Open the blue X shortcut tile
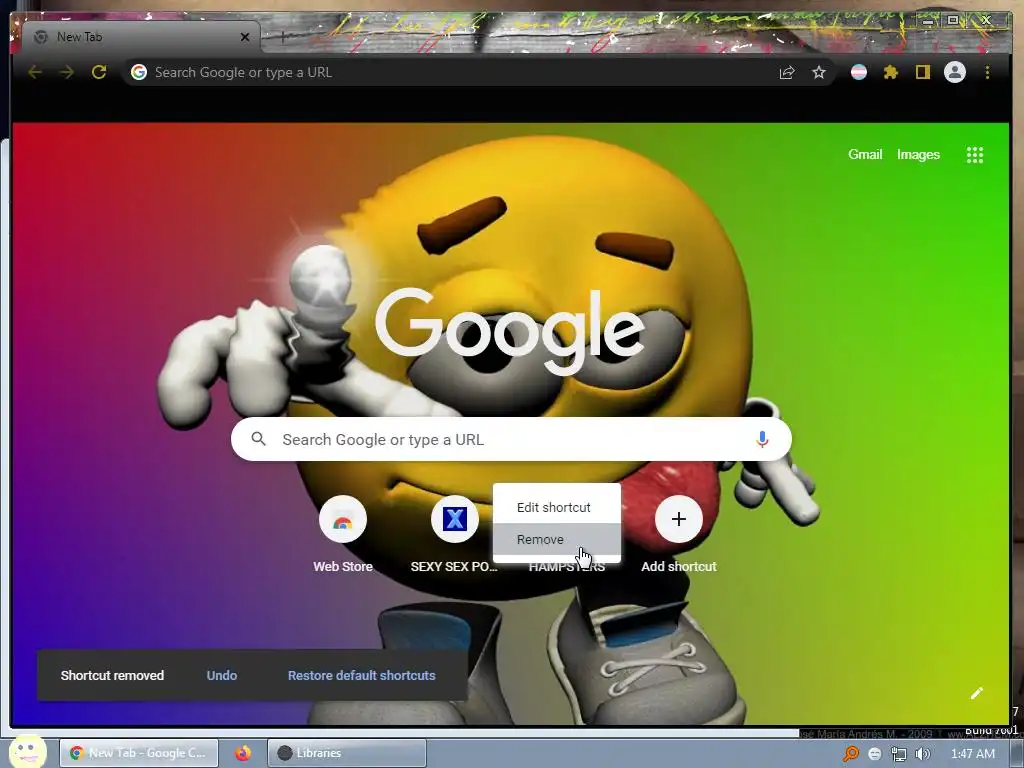 click(455, 519)
